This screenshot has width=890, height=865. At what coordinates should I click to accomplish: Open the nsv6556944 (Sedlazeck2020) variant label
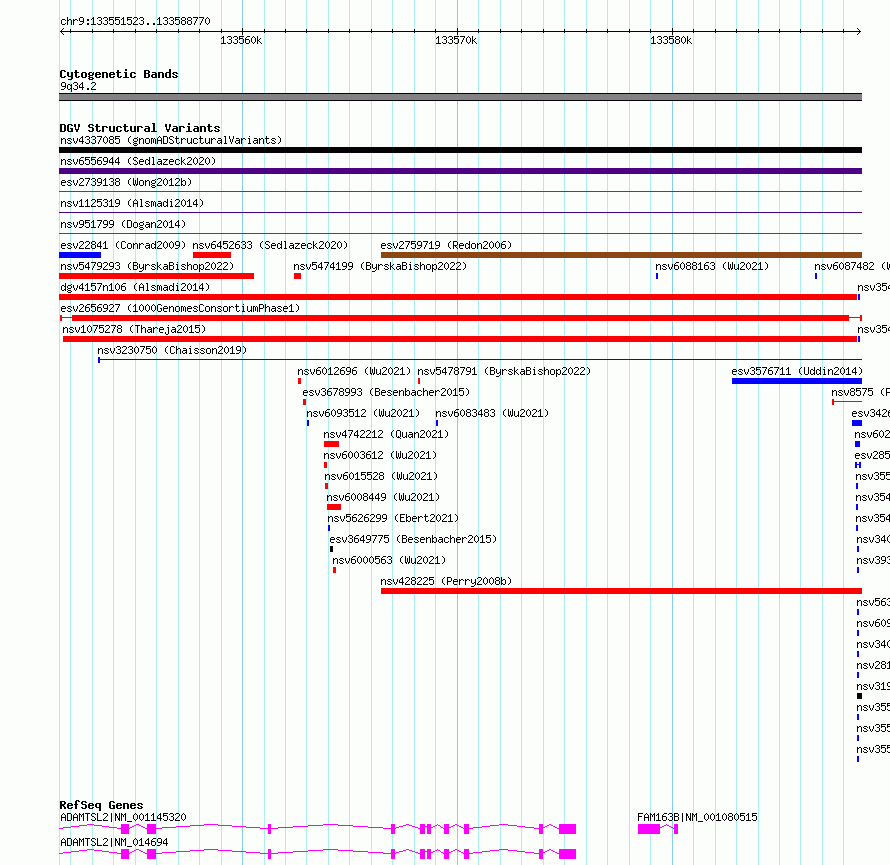click(138, 161)
